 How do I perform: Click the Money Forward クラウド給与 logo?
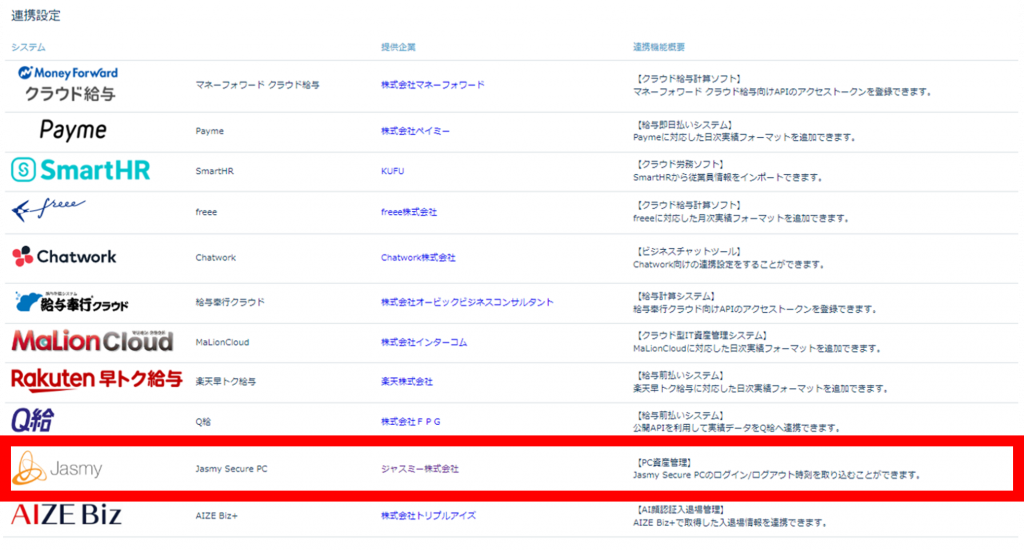pyautogui.click(x=68, y=84)
